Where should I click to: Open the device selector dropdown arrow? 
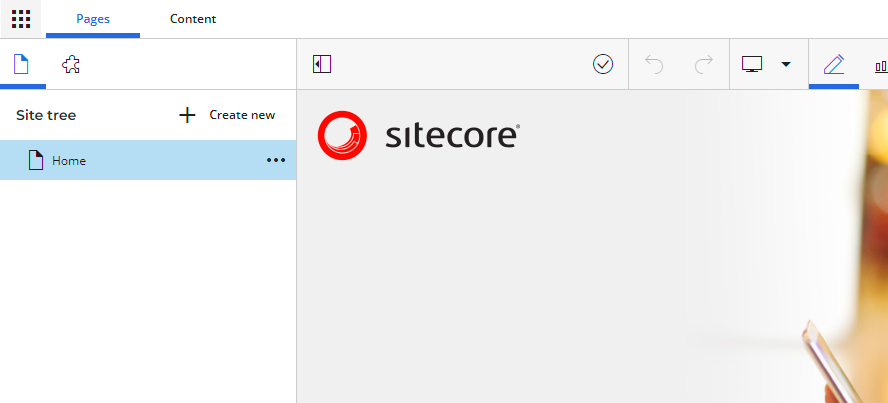(x=785, y=65)
